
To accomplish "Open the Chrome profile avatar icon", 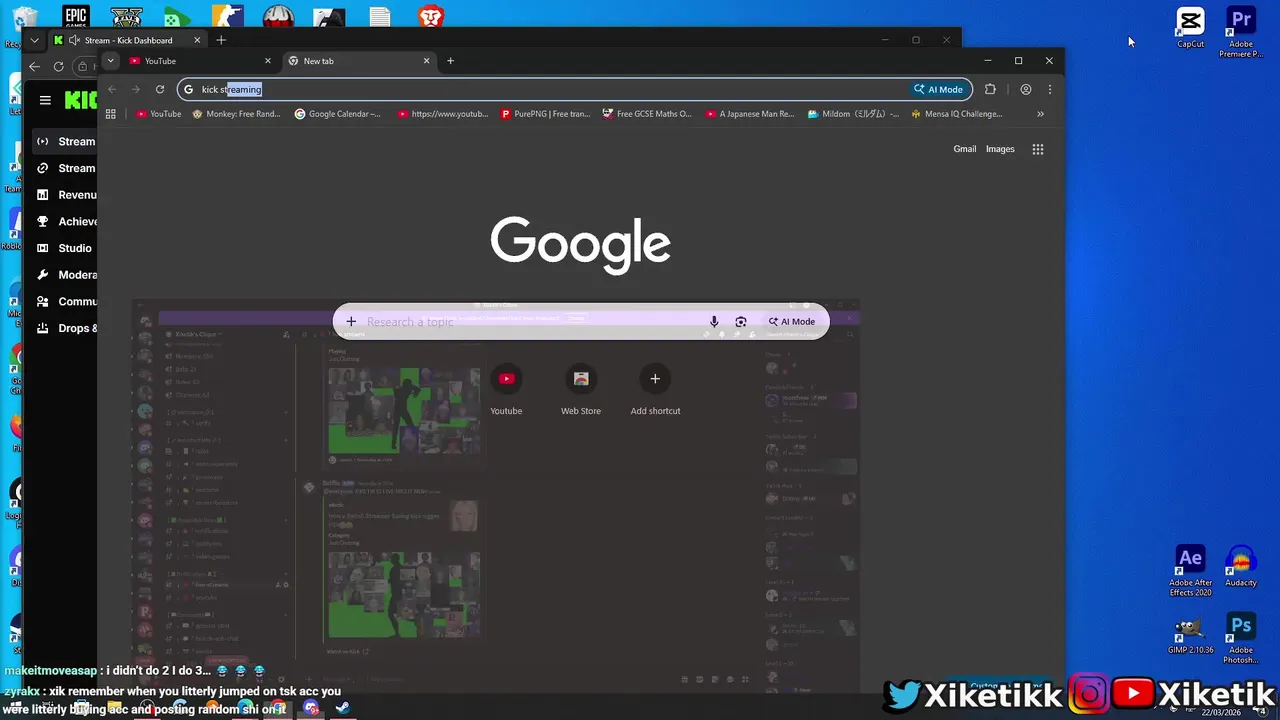I will 1026,89.
